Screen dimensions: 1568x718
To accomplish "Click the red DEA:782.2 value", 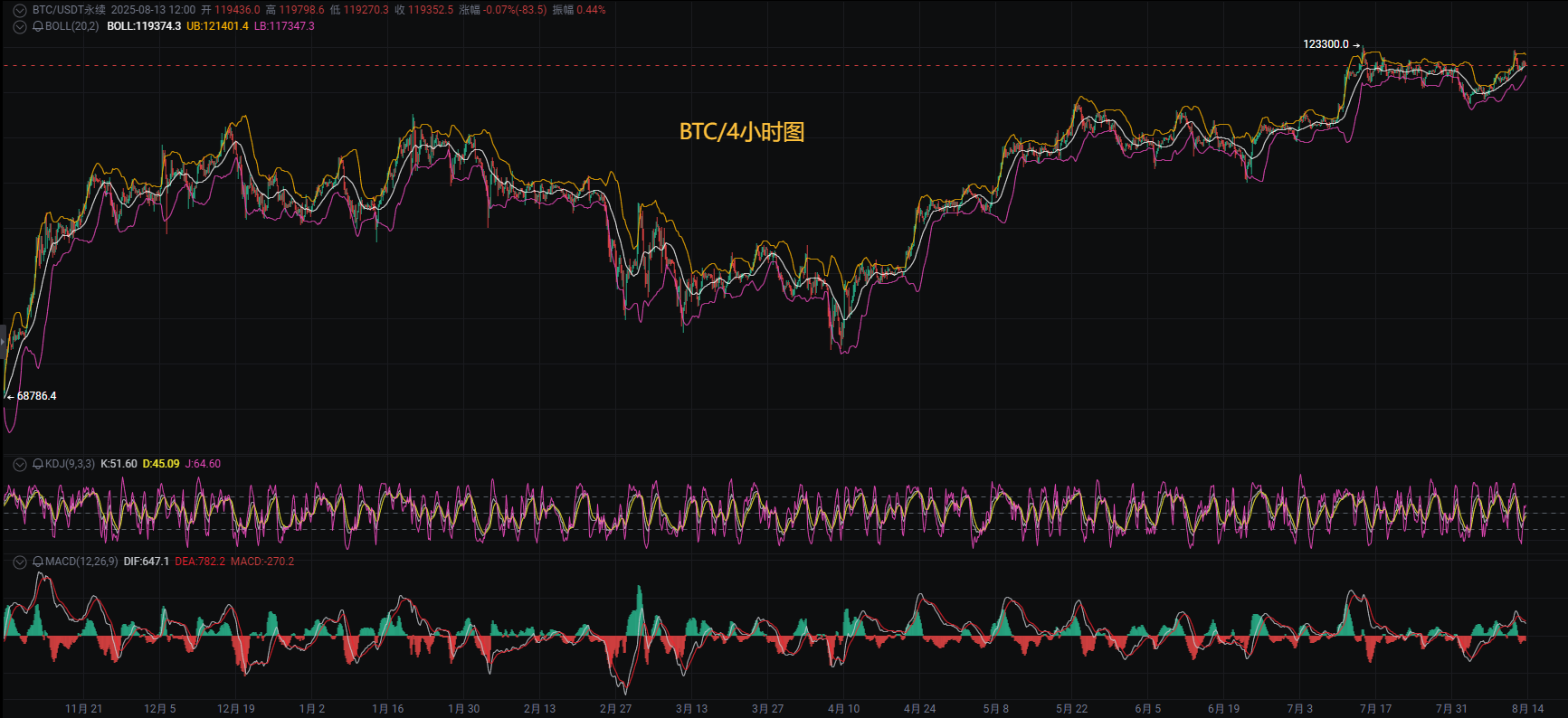I will [200, 562].
